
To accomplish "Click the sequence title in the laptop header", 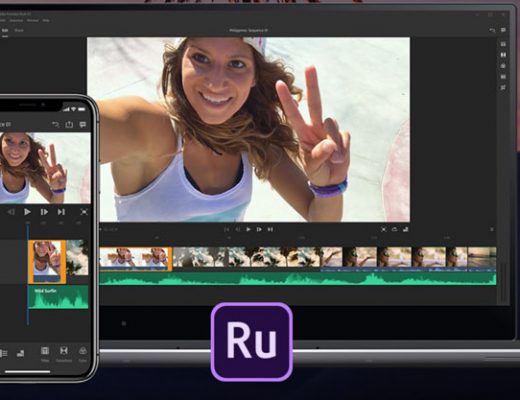I will click(248, 30).
